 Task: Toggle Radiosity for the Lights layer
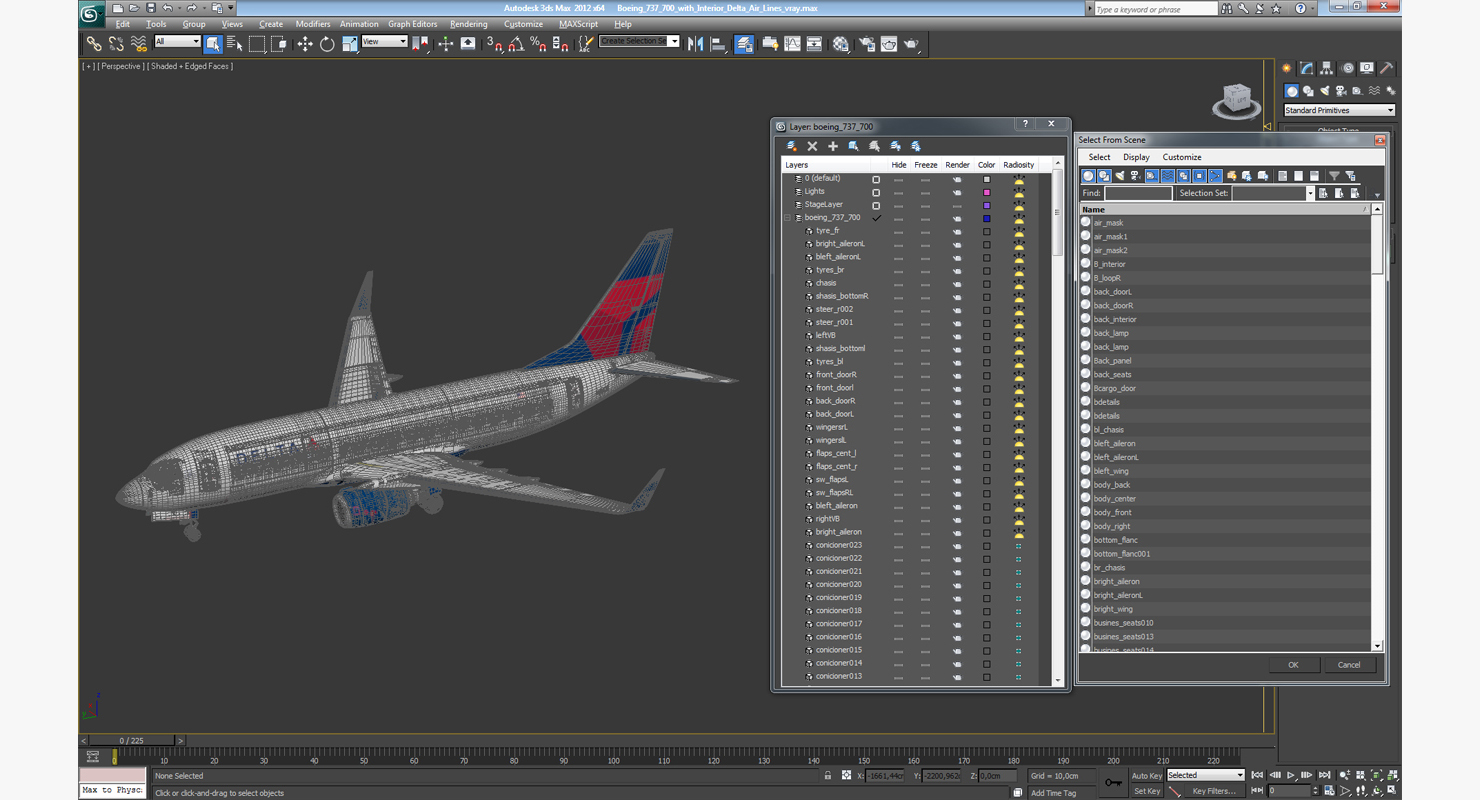(x=1018, y=192)
